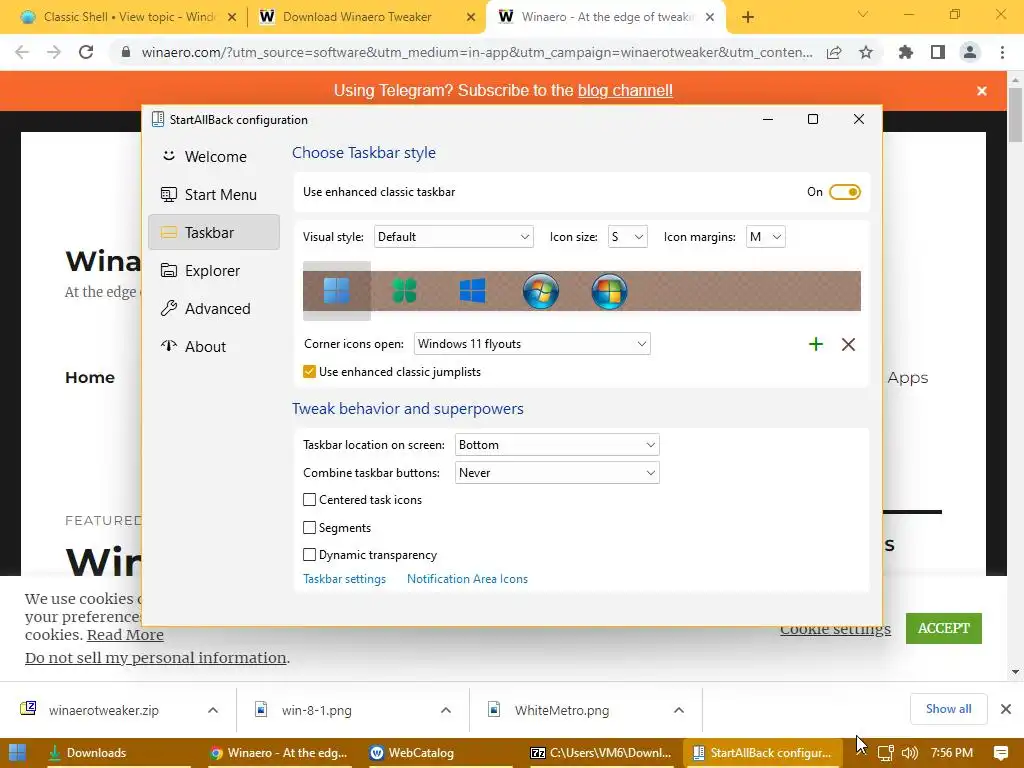Click the 7:56 PM clock
Screen dimensions: 1024x768
[x=952, y=753]
